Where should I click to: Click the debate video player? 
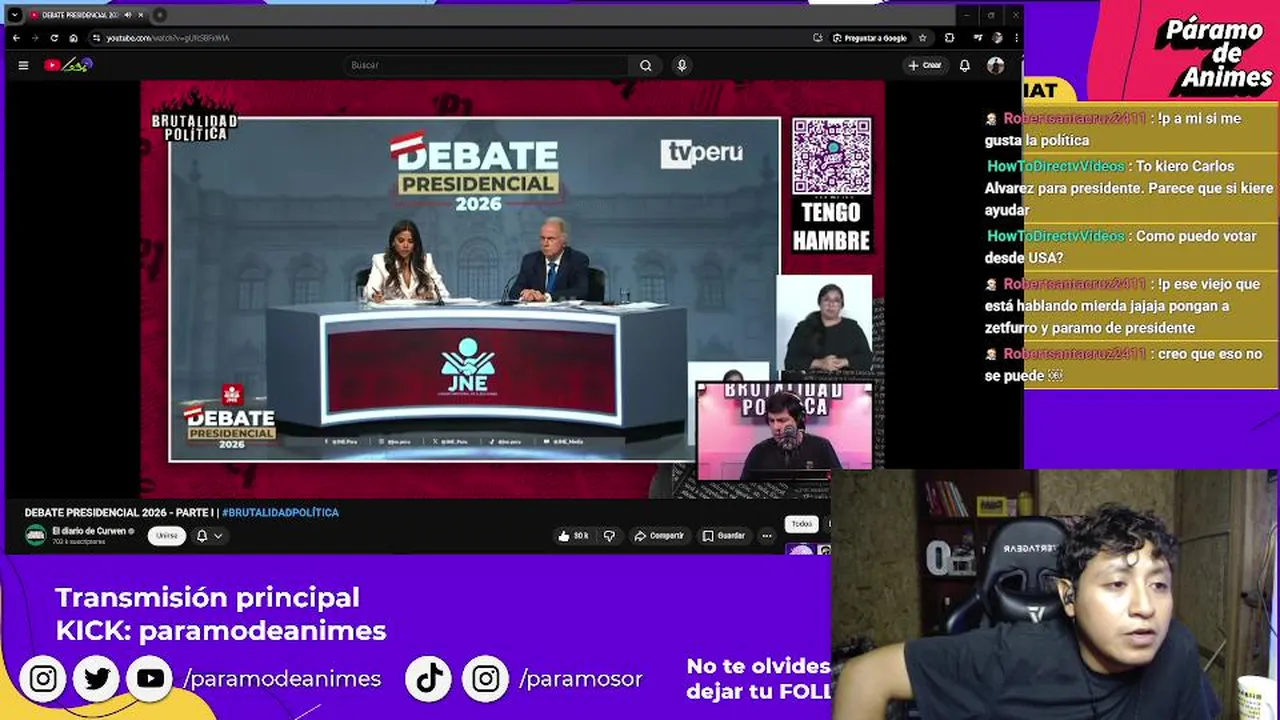512,290
